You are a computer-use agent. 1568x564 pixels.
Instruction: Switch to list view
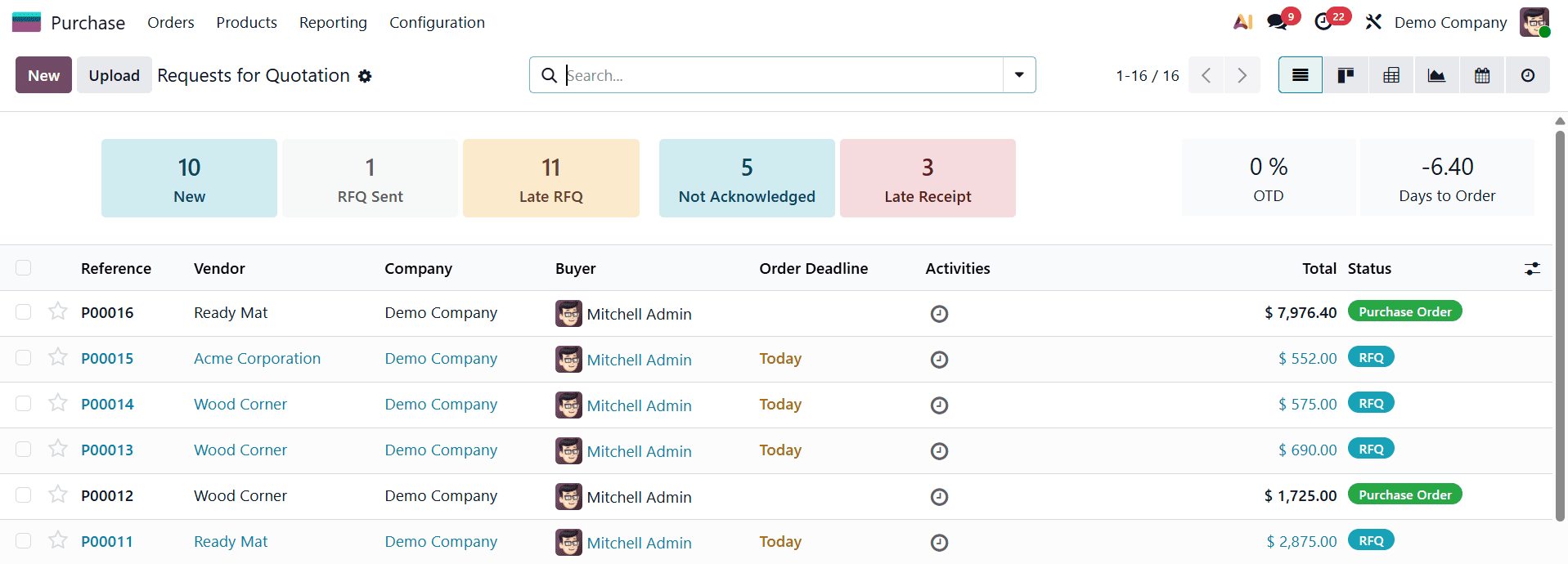[x=1301, y=75]
